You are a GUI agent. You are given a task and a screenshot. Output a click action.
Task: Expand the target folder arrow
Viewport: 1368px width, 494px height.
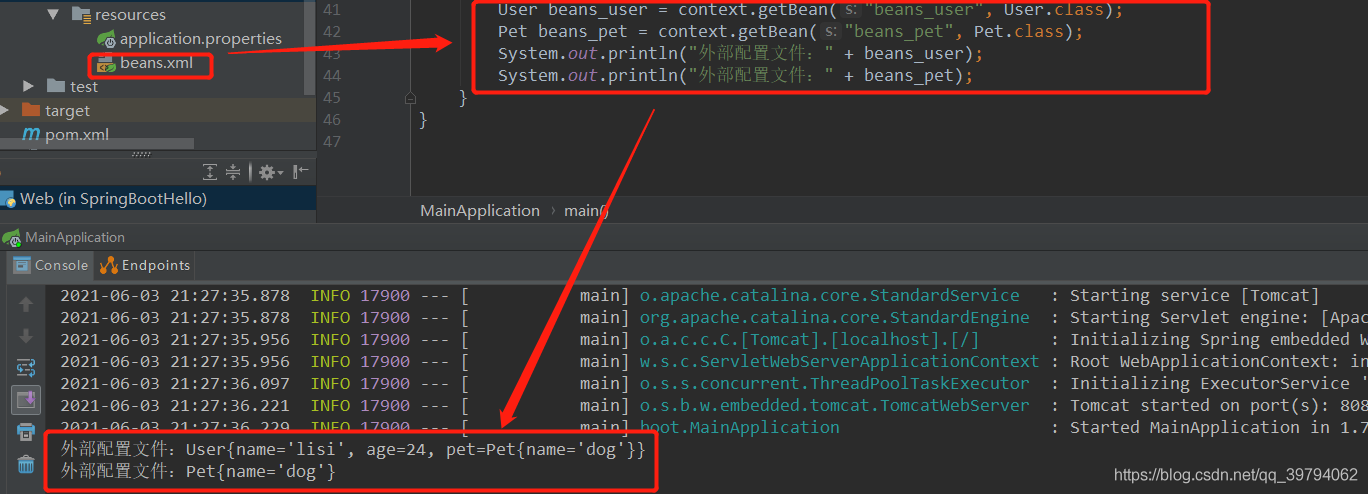pos(5,110)
